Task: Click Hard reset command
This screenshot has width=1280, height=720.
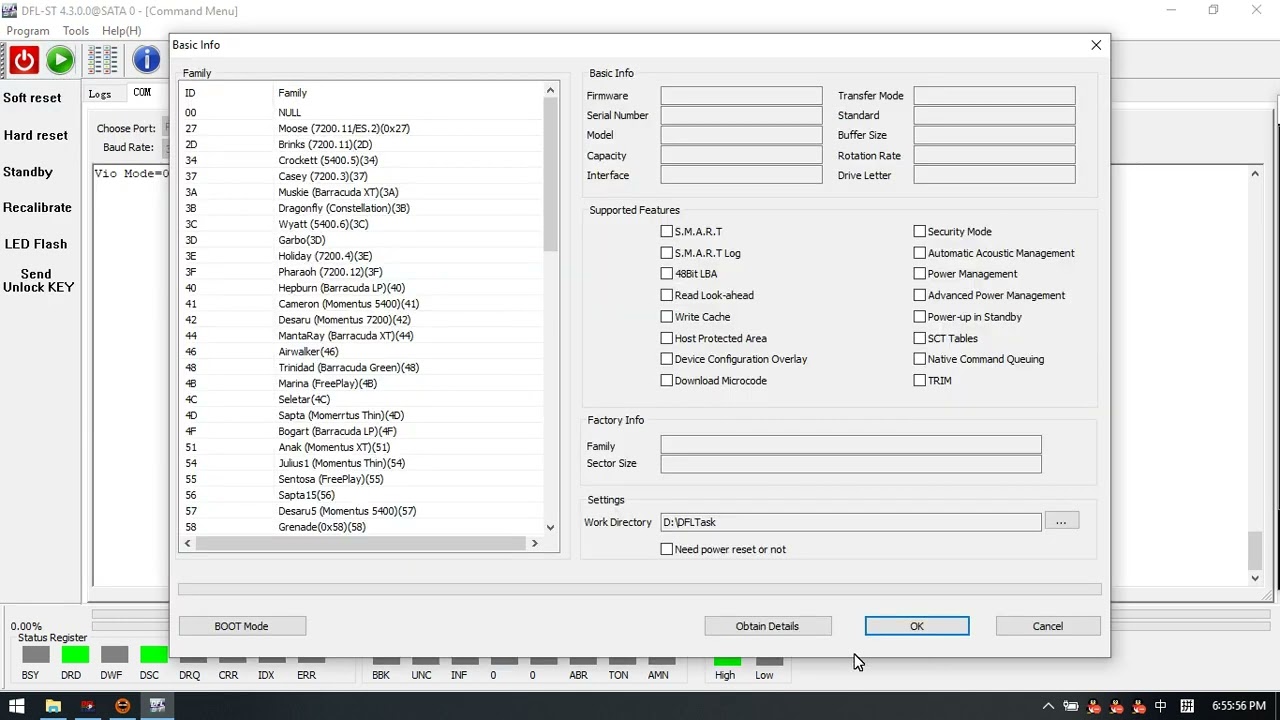Action: pos(36,135)
